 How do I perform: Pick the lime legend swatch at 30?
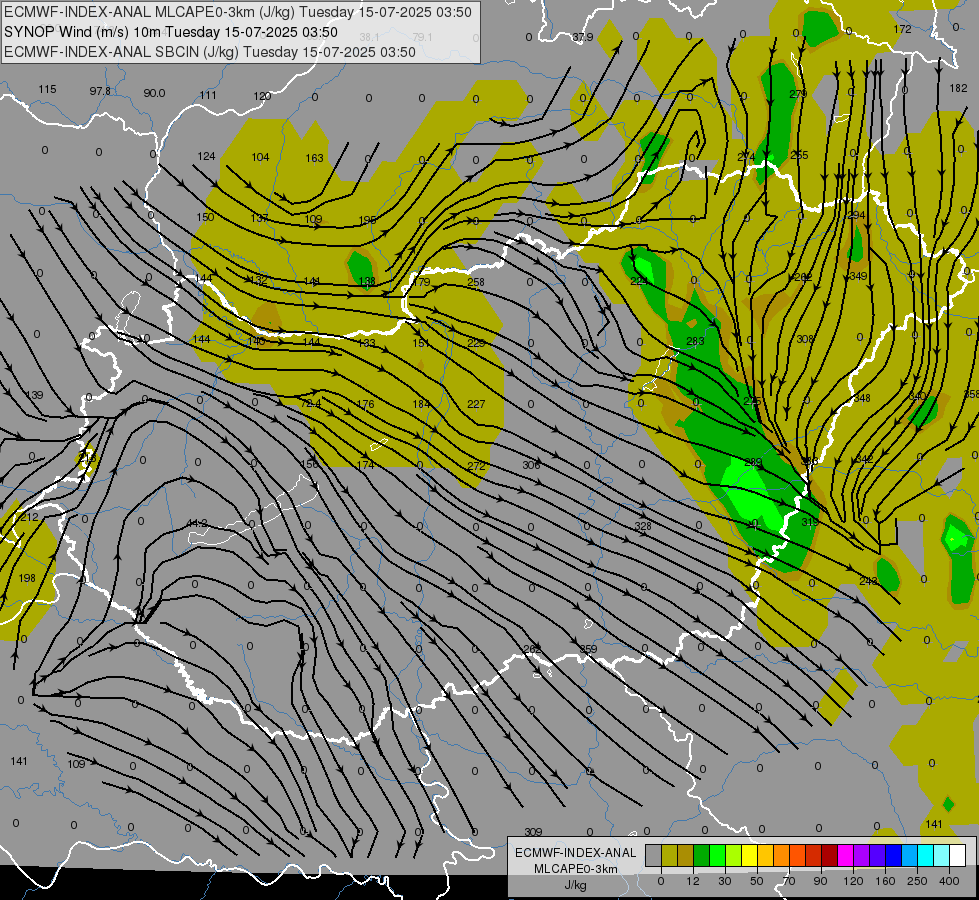733,855
